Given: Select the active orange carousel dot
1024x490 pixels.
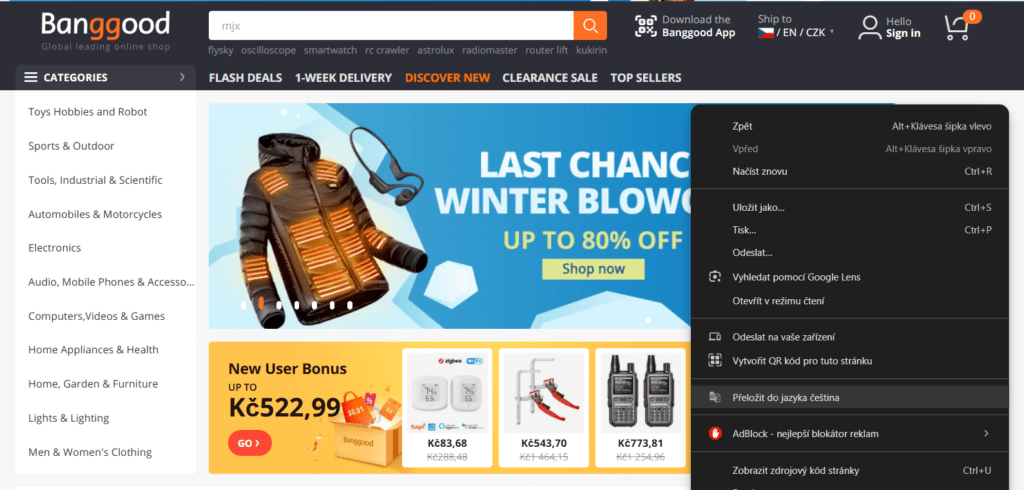Looking at the screenshot, I should (261, 303).
